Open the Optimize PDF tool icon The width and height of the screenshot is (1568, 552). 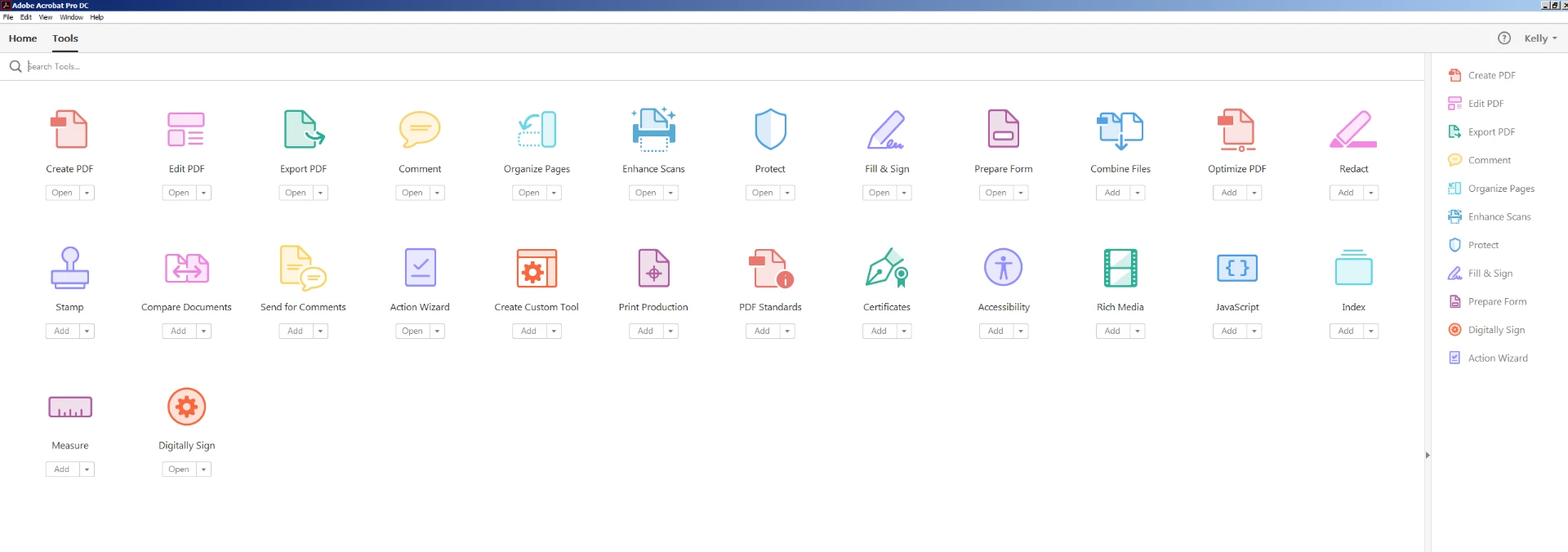1237,130
